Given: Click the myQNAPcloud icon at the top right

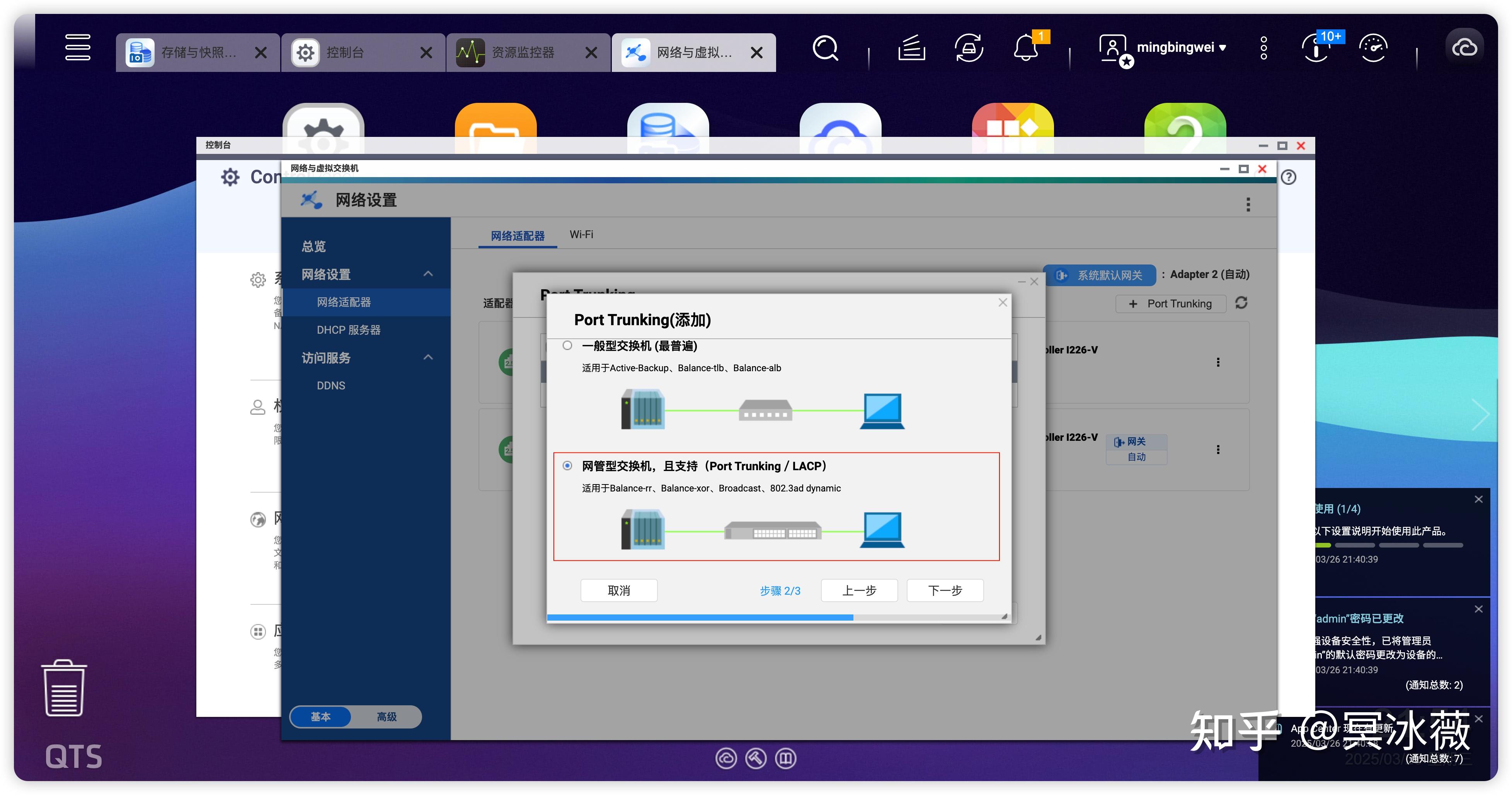Looking at the screenshot, I should point(1464,48).
